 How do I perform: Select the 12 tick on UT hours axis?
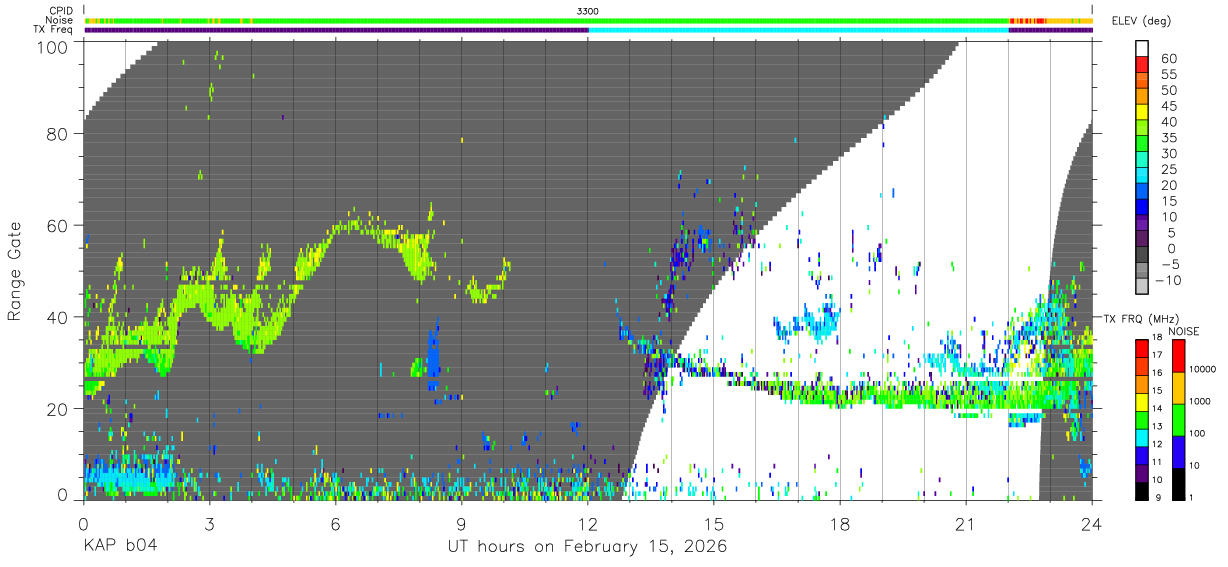pos(588,522)
